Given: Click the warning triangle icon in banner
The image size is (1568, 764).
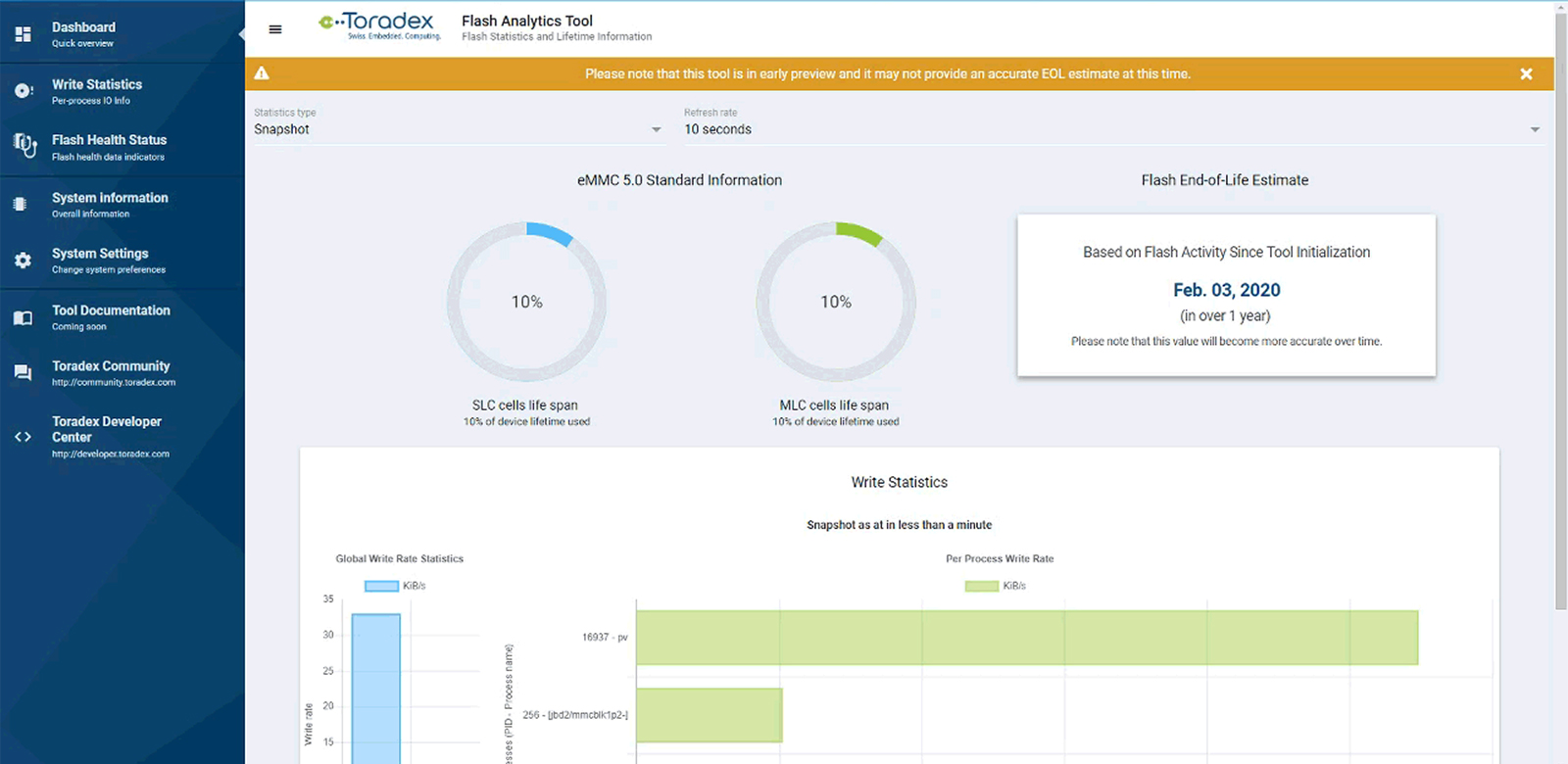Looking at the screenshot, I should (262, 73).
